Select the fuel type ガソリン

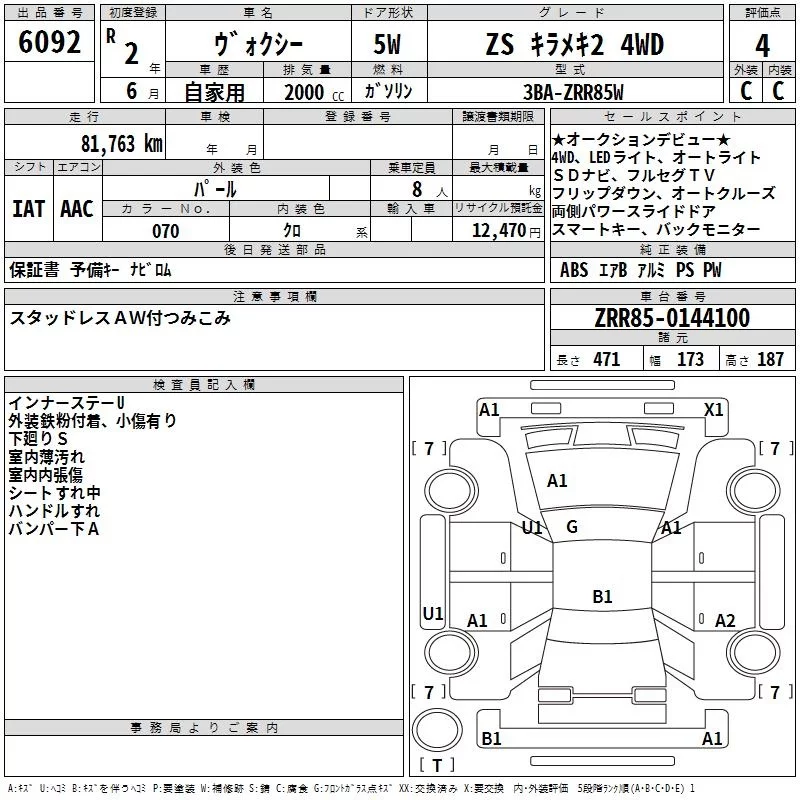click(x=388, y=91)
